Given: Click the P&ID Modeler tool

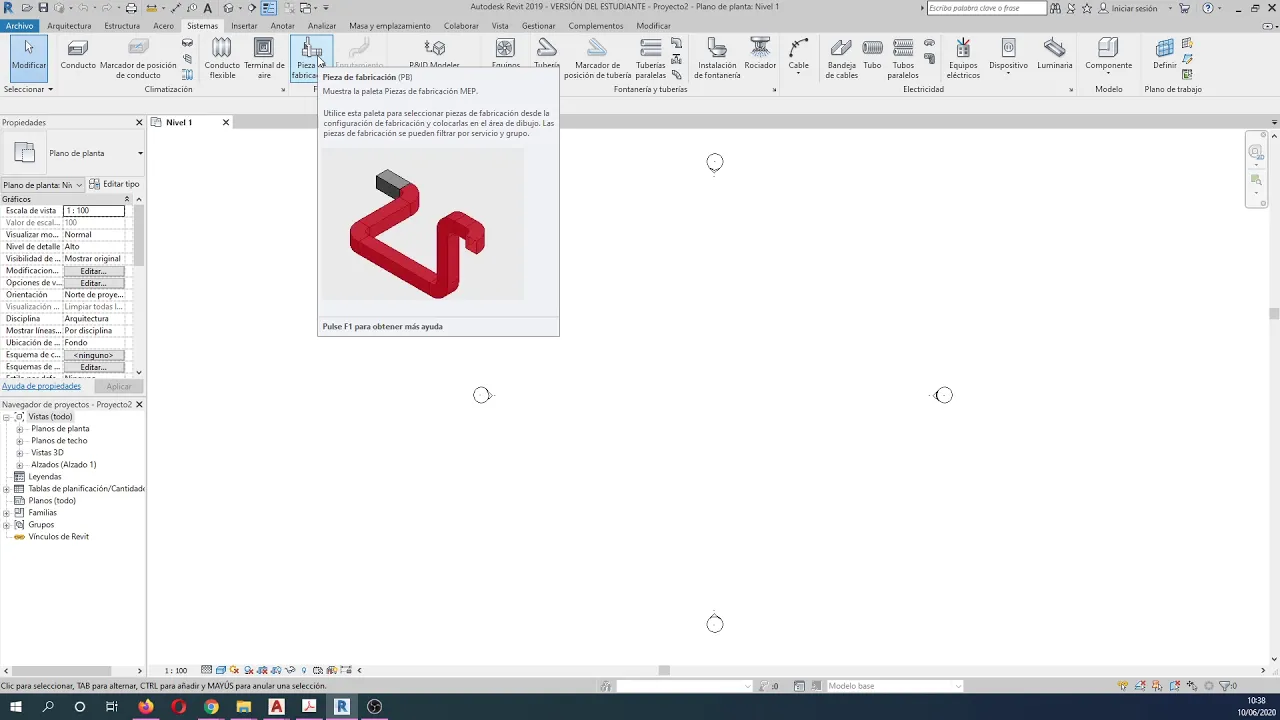Looking at the screenshot, I should [434, 55].
